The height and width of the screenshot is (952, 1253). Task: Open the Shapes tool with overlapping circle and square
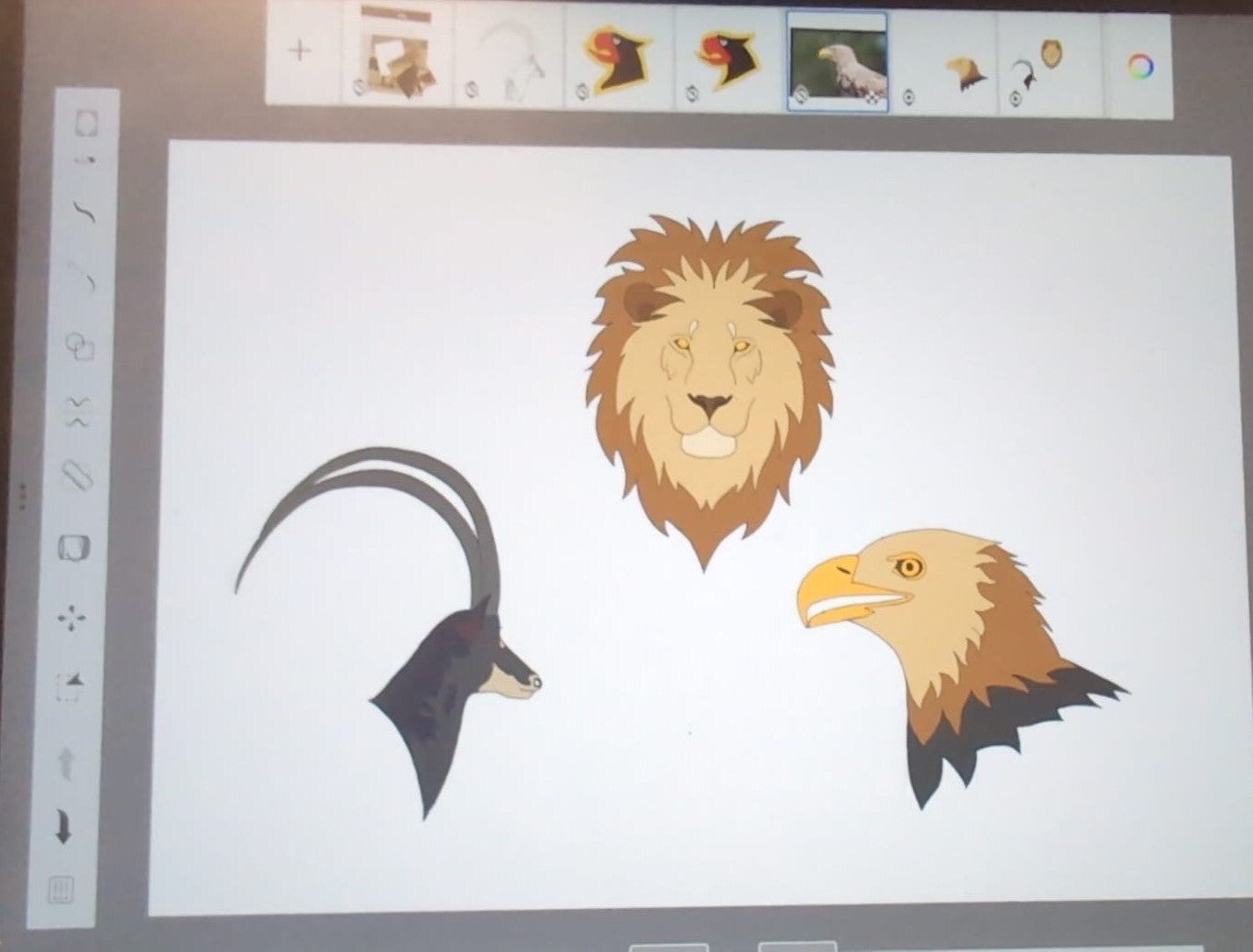[80, 345]
